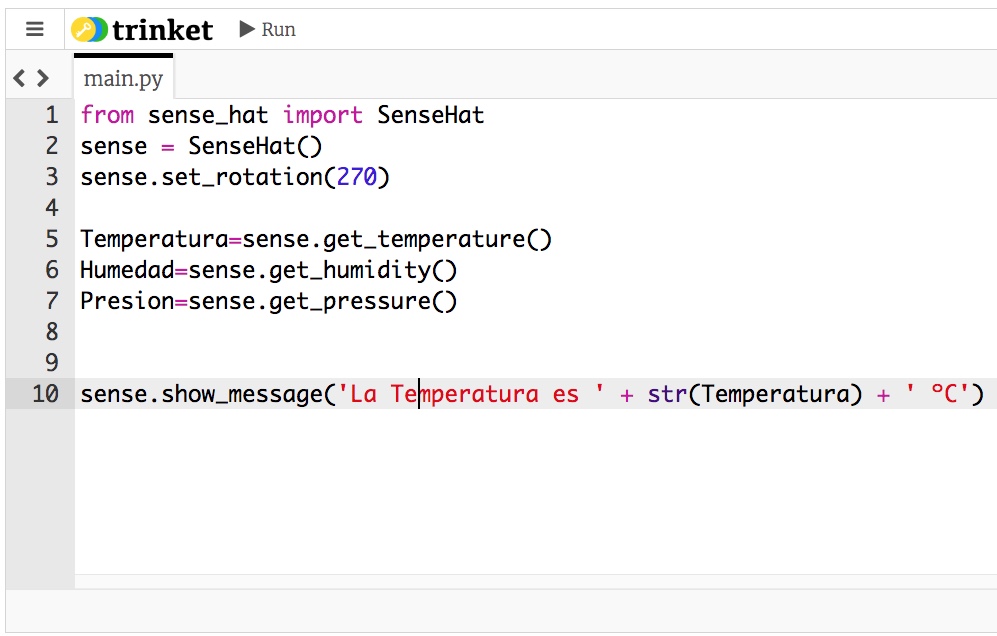Click line number 5 in the gutter

click(52, 239)
